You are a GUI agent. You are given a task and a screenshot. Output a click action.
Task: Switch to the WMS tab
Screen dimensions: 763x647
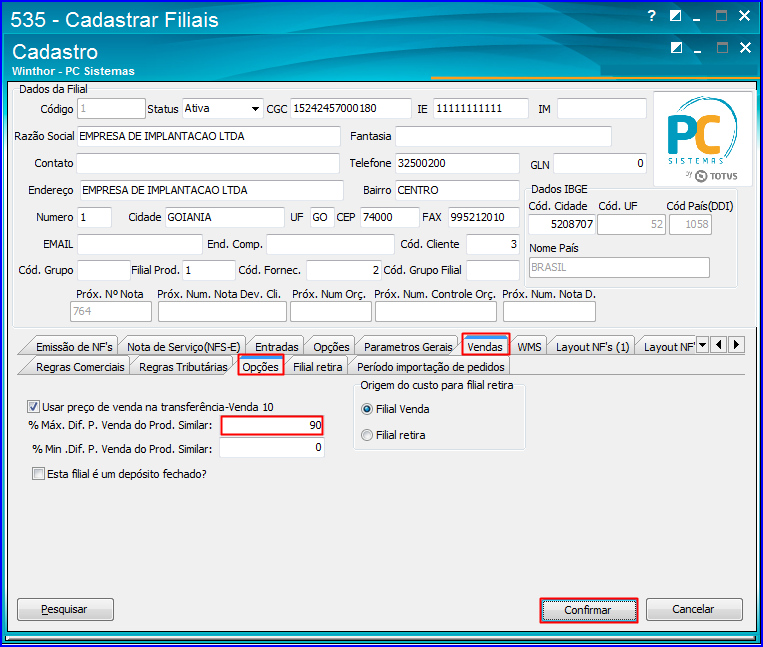pos(529,347)
